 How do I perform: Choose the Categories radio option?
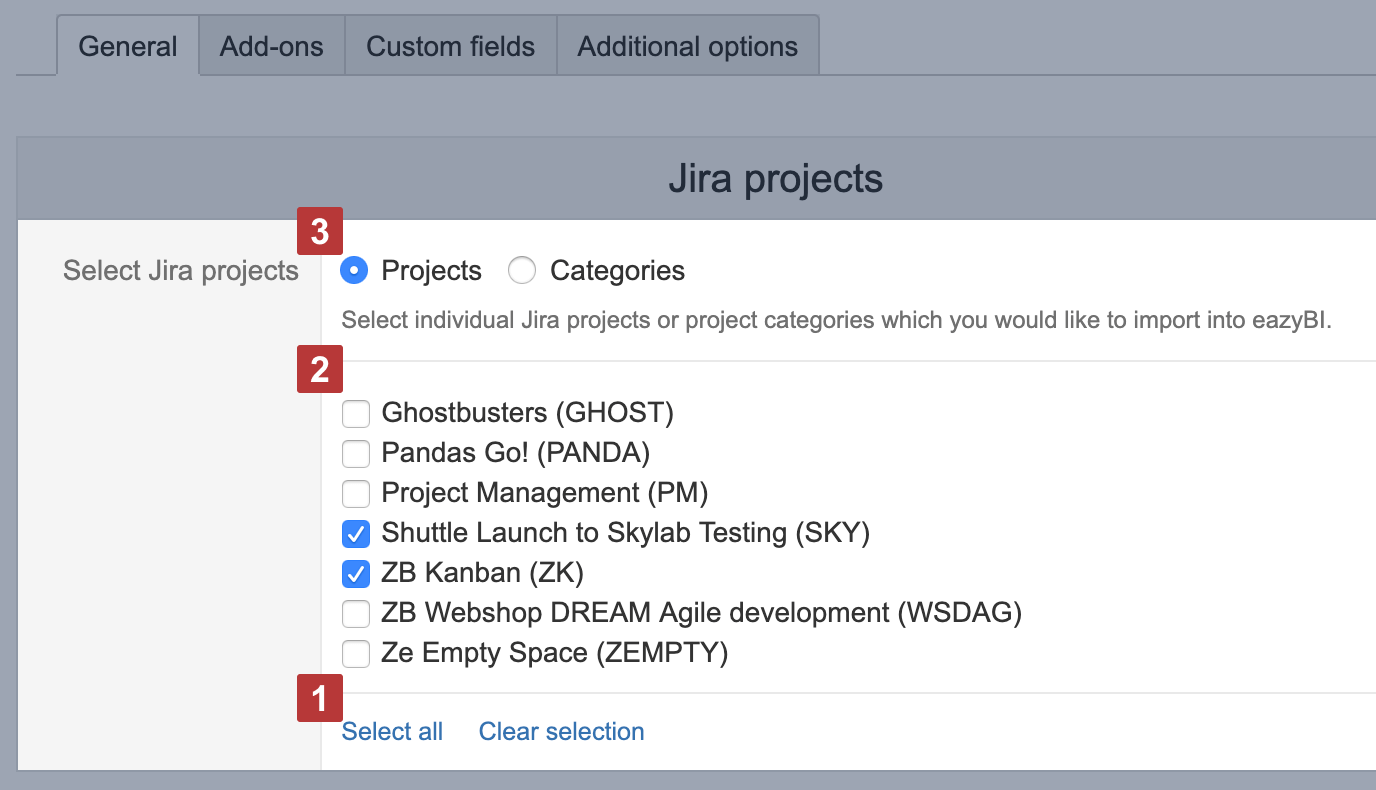tap(522, 271)
